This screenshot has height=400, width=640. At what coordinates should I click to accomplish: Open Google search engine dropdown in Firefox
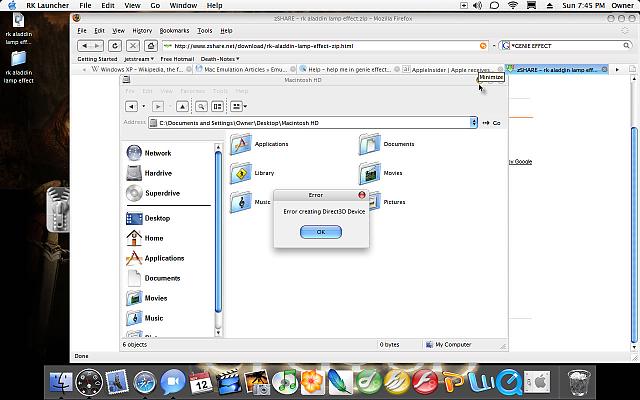506,46
